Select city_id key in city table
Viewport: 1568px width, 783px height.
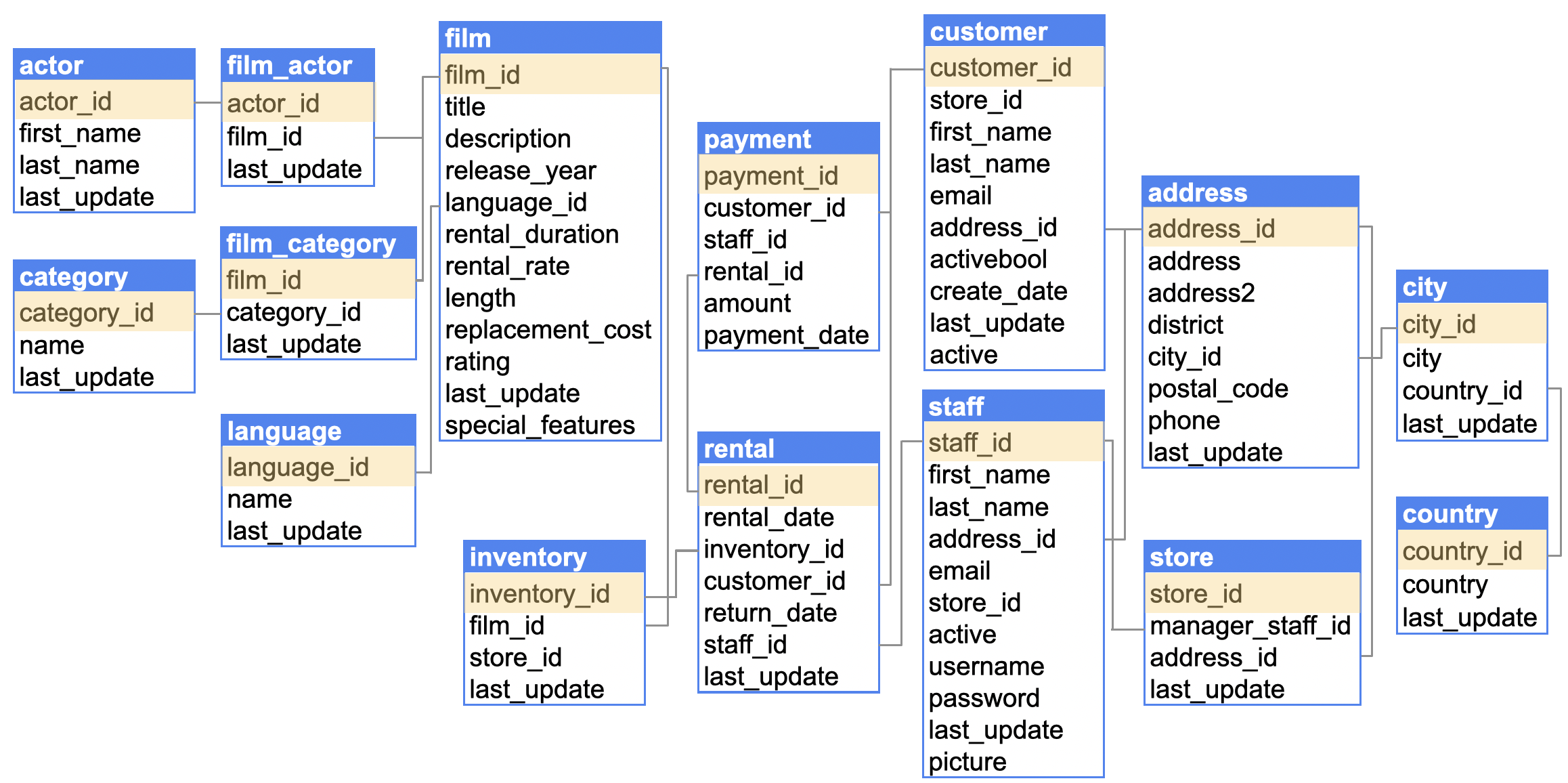click(1439, 324)
